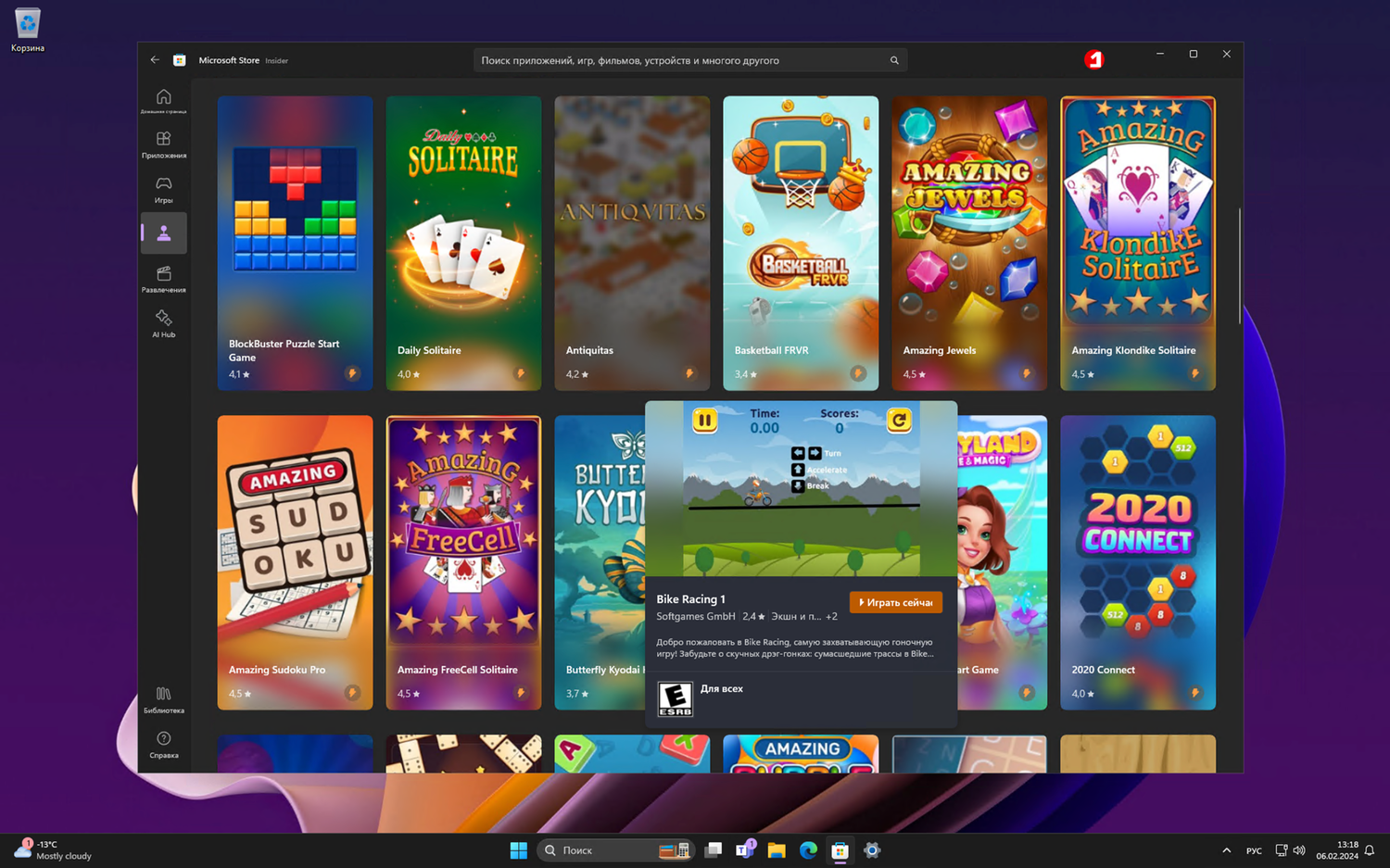
Task: Open Settings gear from the taskbar
Action: coord(872,850)
